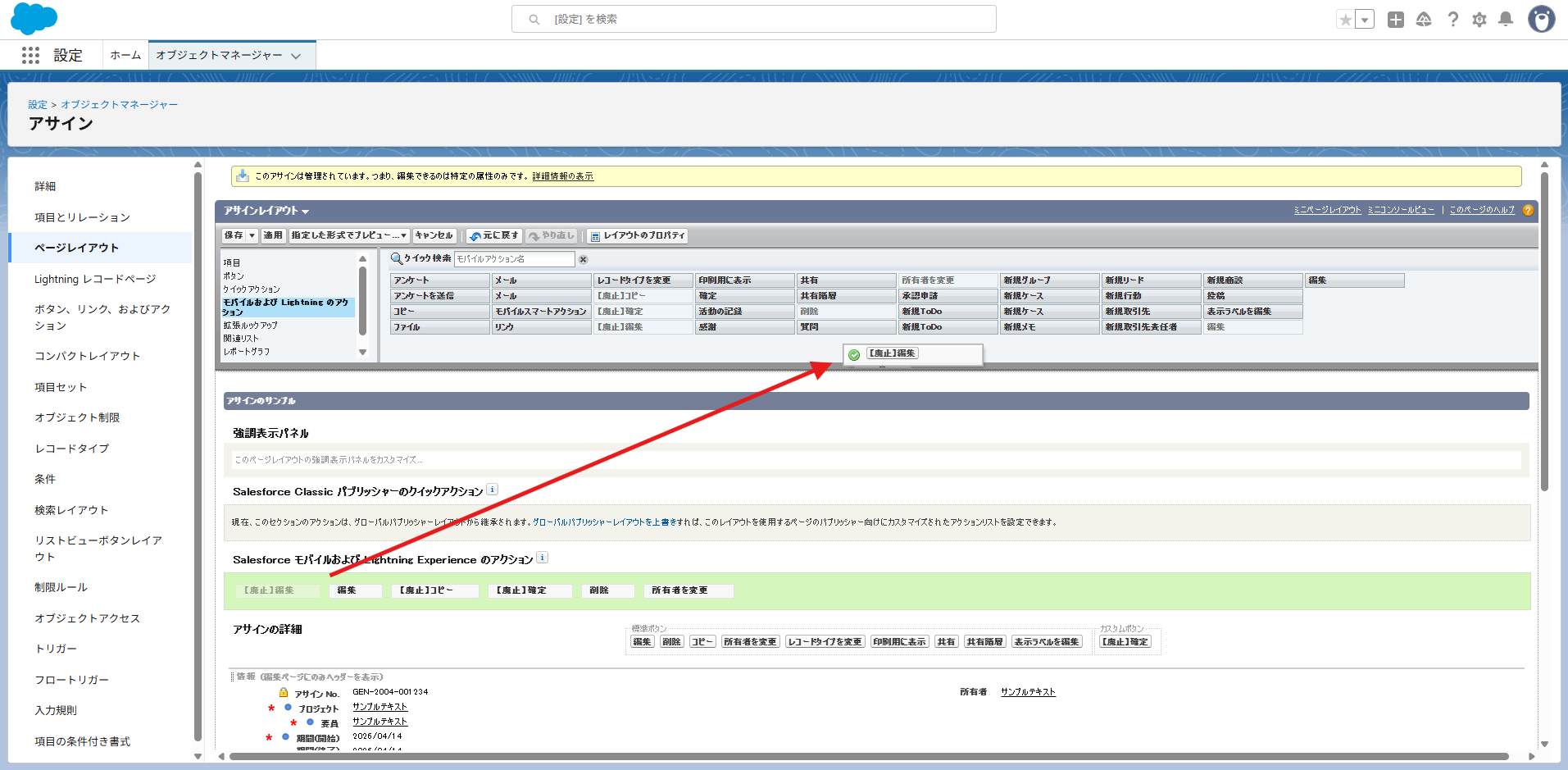The image size is (1568, 770).
Task: Open the ミニページレイアウト link
Action: [x=1327, y=210]
